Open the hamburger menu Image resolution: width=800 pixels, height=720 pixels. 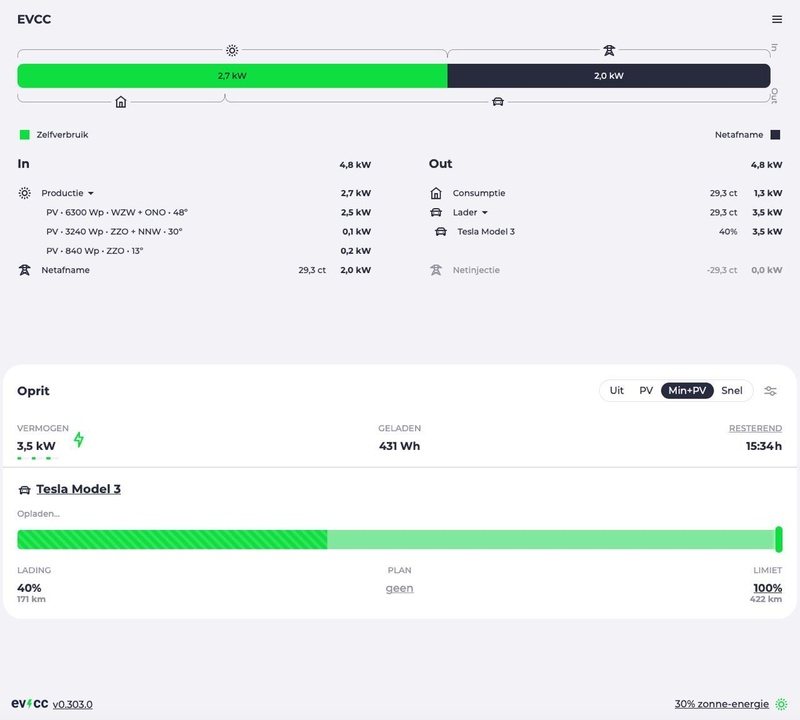pos(777,19)
